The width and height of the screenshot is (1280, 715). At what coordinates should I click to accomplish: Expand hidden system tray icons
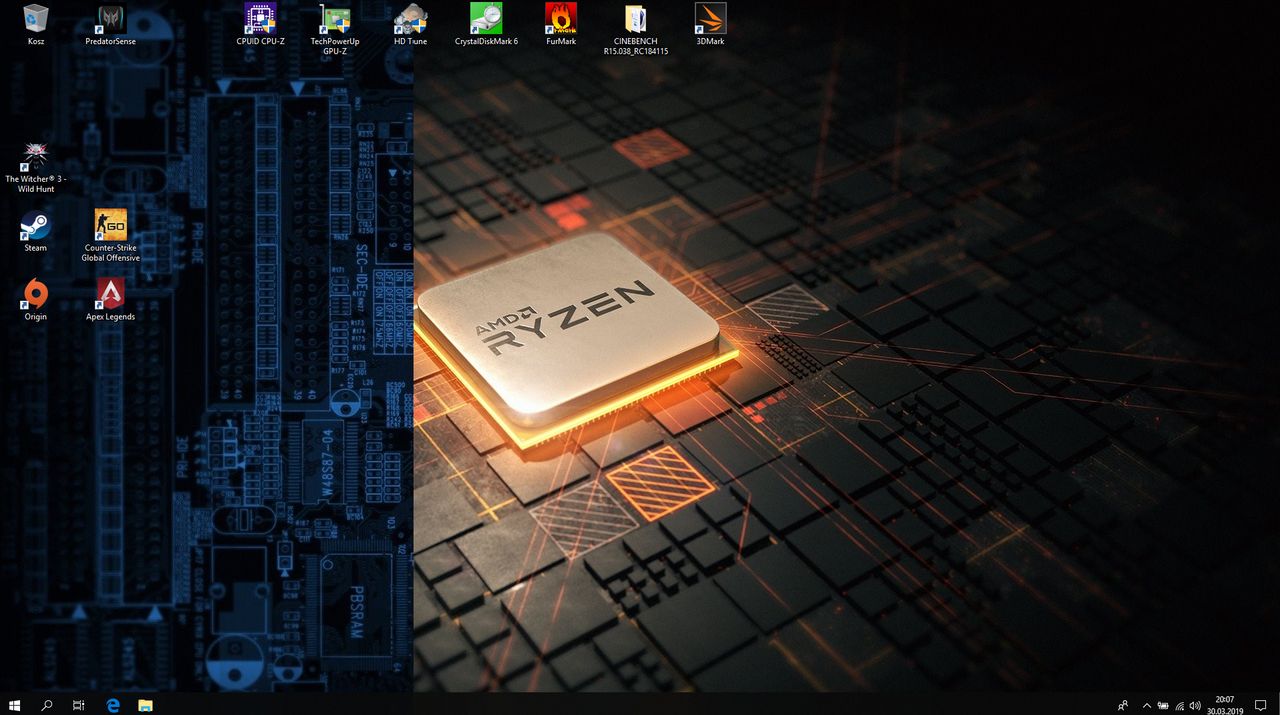point(1147,705)
